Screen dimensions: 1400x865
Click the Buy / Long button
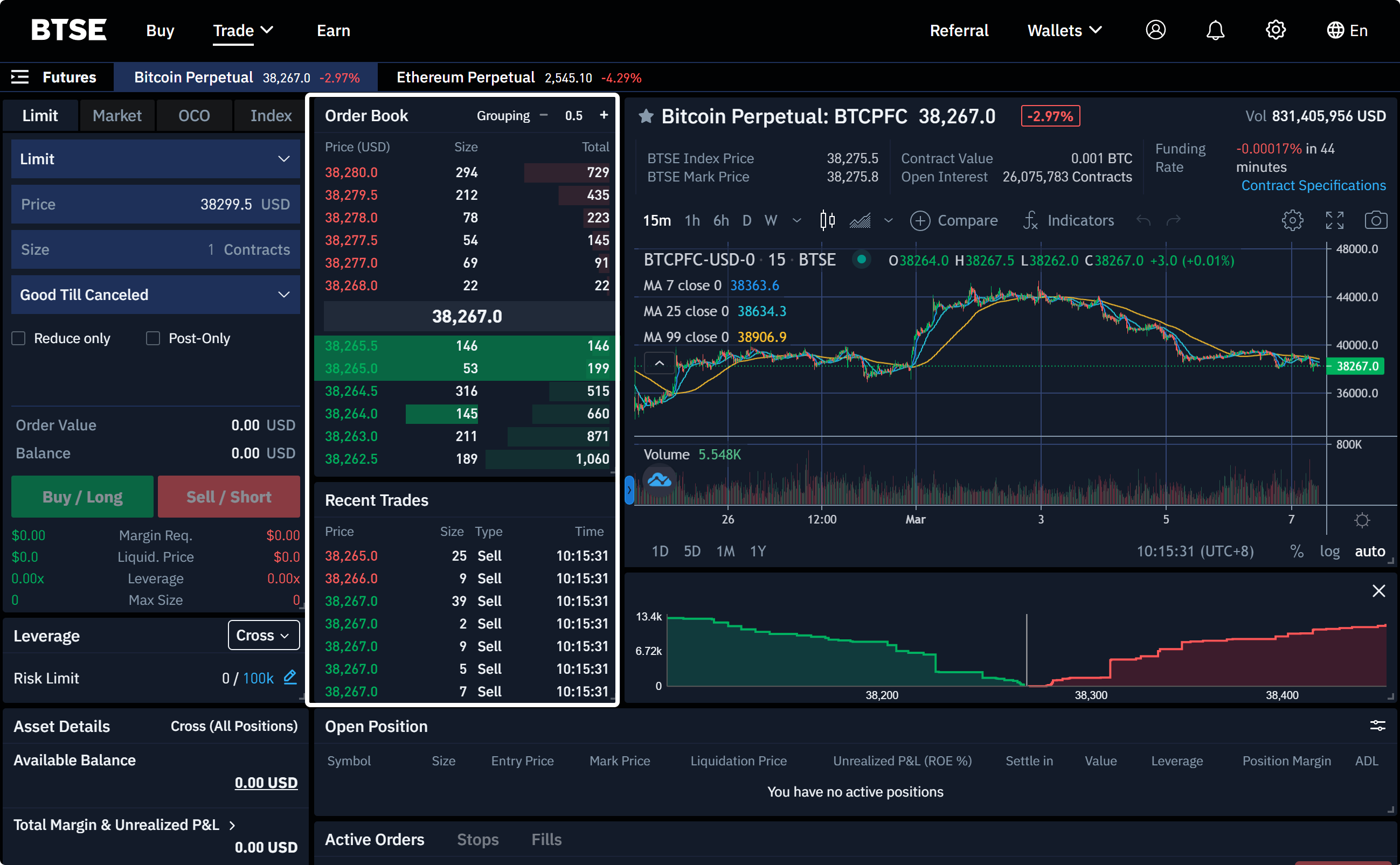[82, 497]
